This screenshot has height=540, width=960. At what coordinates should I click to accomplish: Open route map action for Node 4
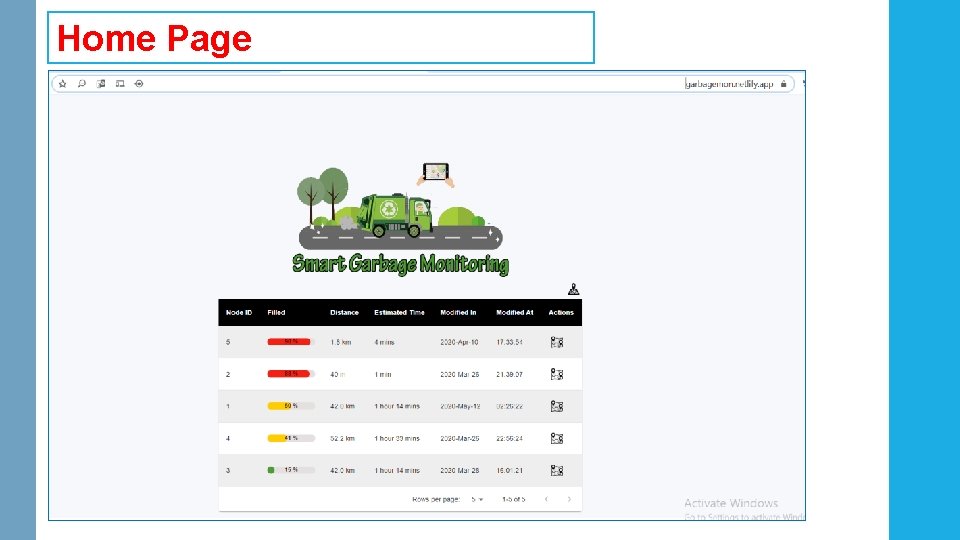tap(557, 438)
